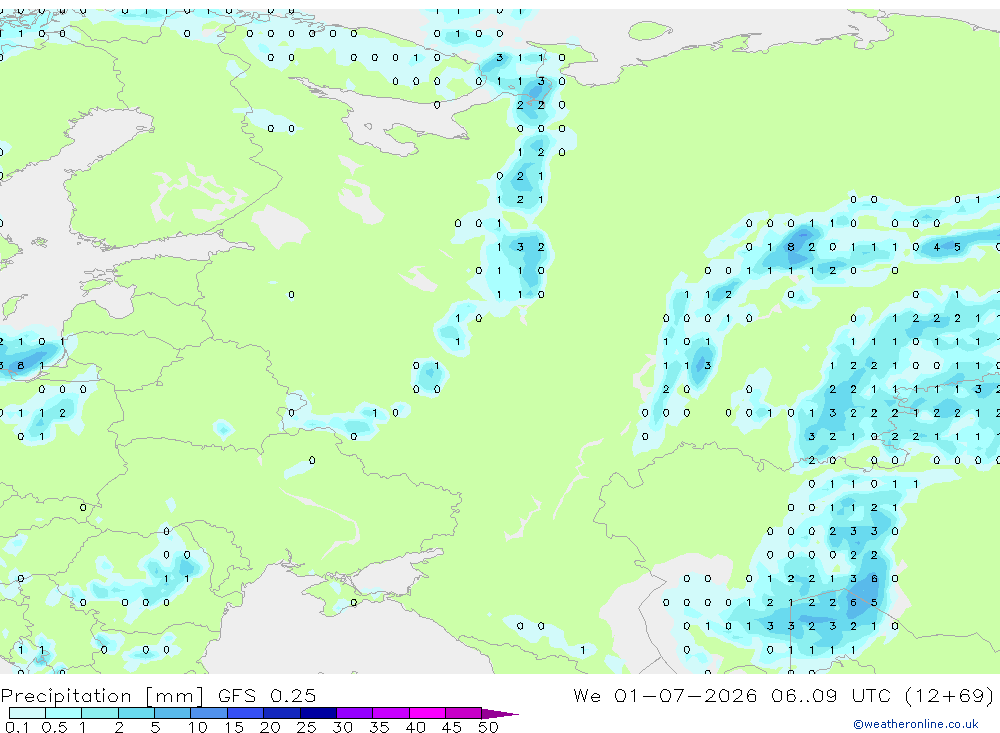Click the '0.1' legend scale label

[17, 727]
